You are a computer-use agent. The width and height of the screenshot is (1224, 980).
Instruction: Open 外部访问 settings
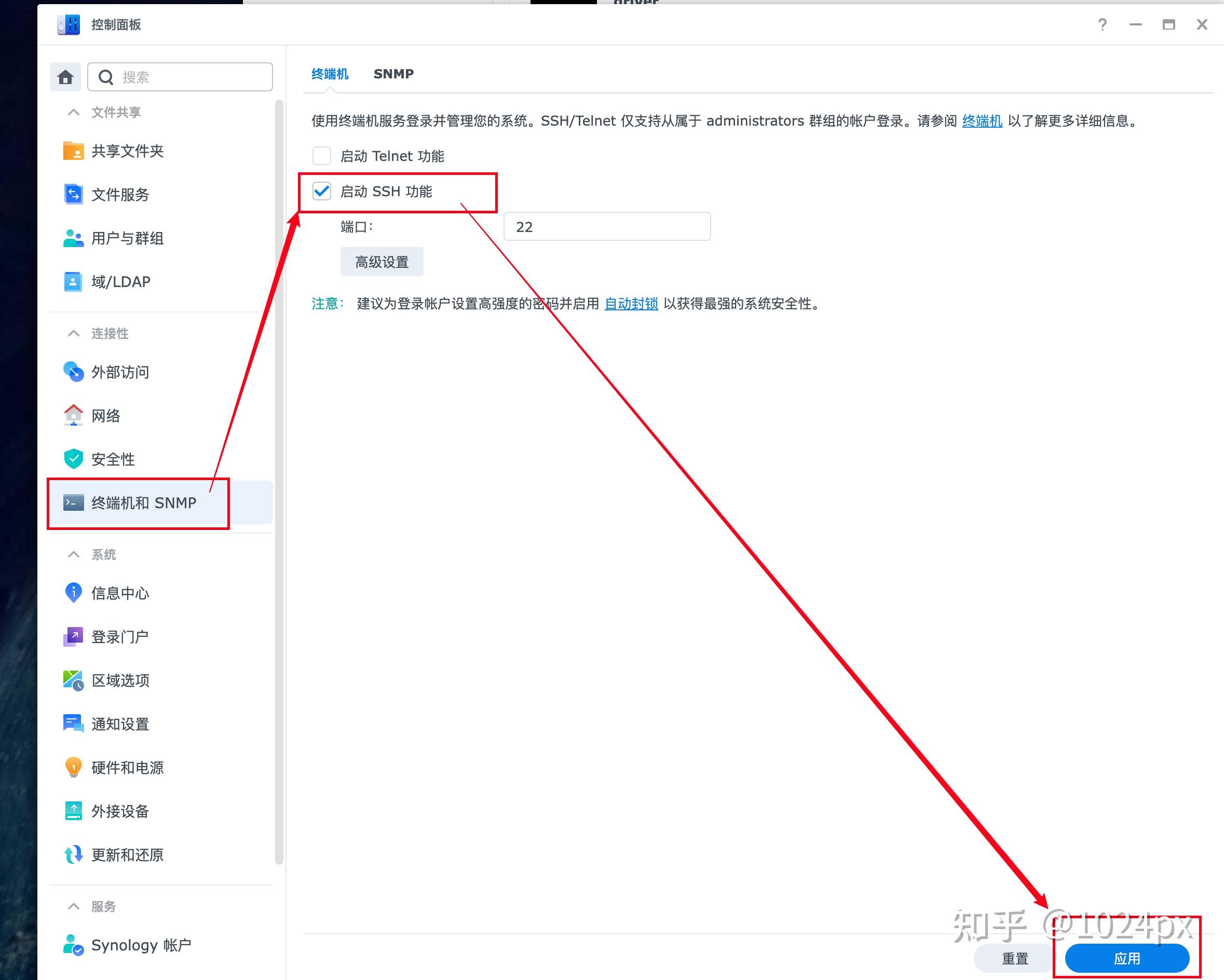(x=120, y=372)
